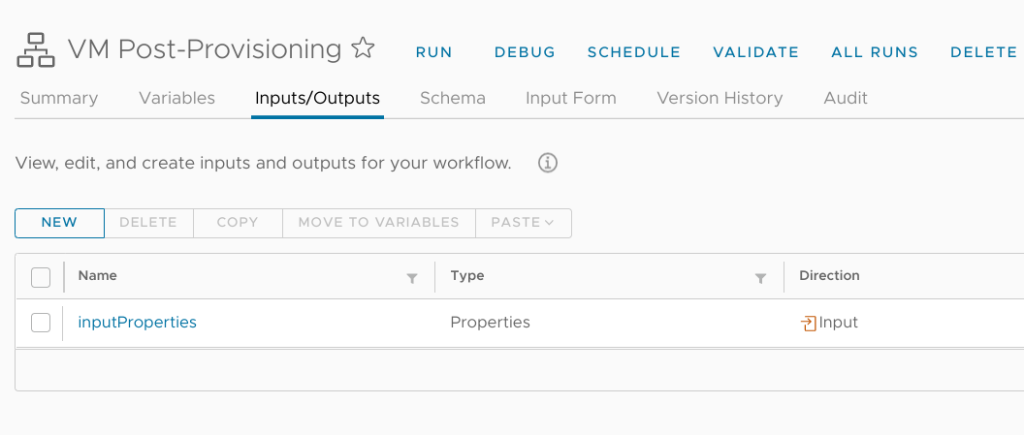This screenshot has width=1024, height=435.
Task: Tick the select-all header checkbox
Action: click(x=40, y=278)
